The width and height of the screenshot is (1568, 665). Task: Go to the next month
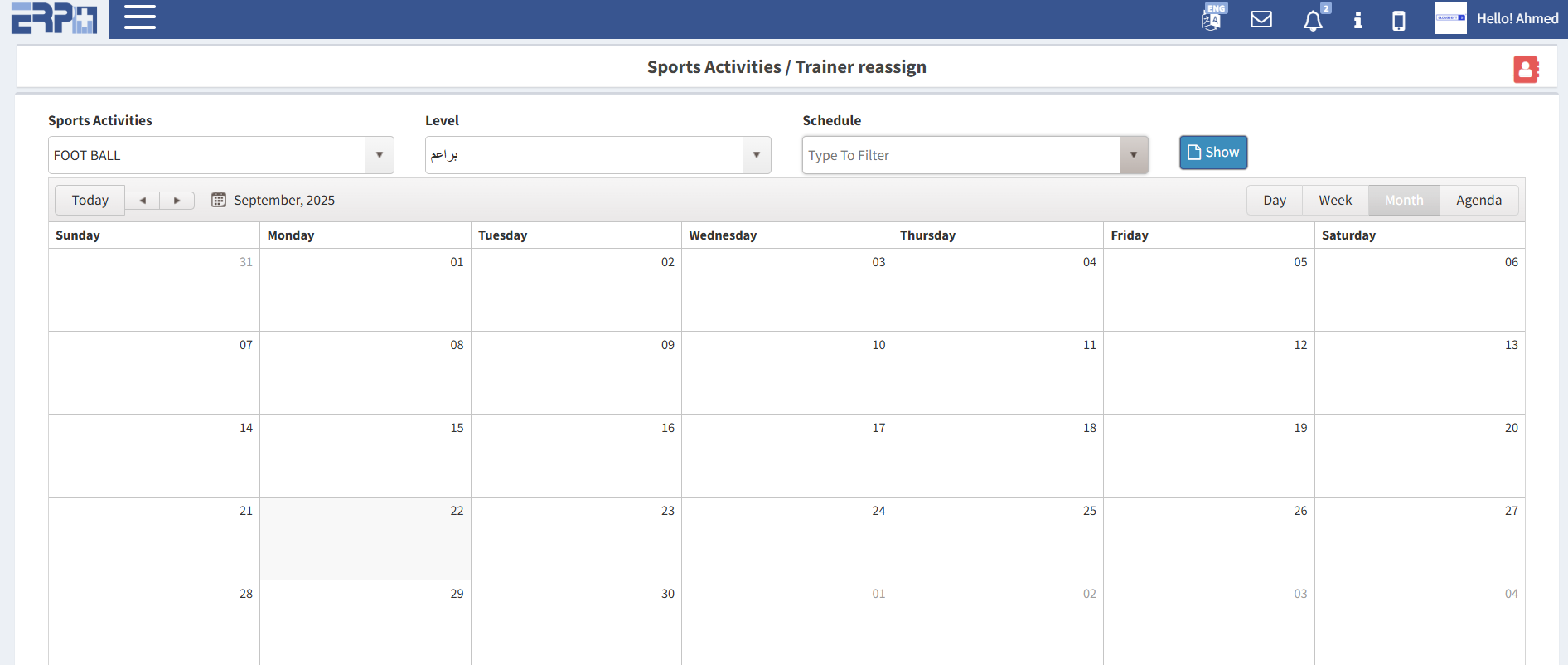[177, 201]
